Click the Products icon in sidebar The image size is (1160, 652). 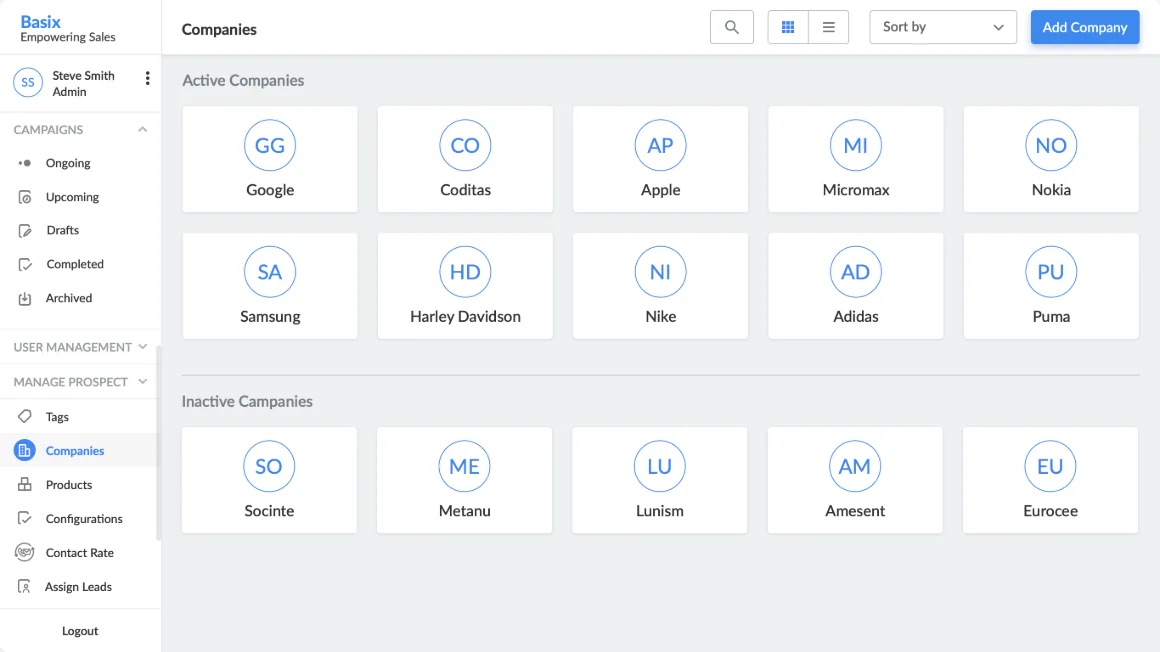[25, 485]
